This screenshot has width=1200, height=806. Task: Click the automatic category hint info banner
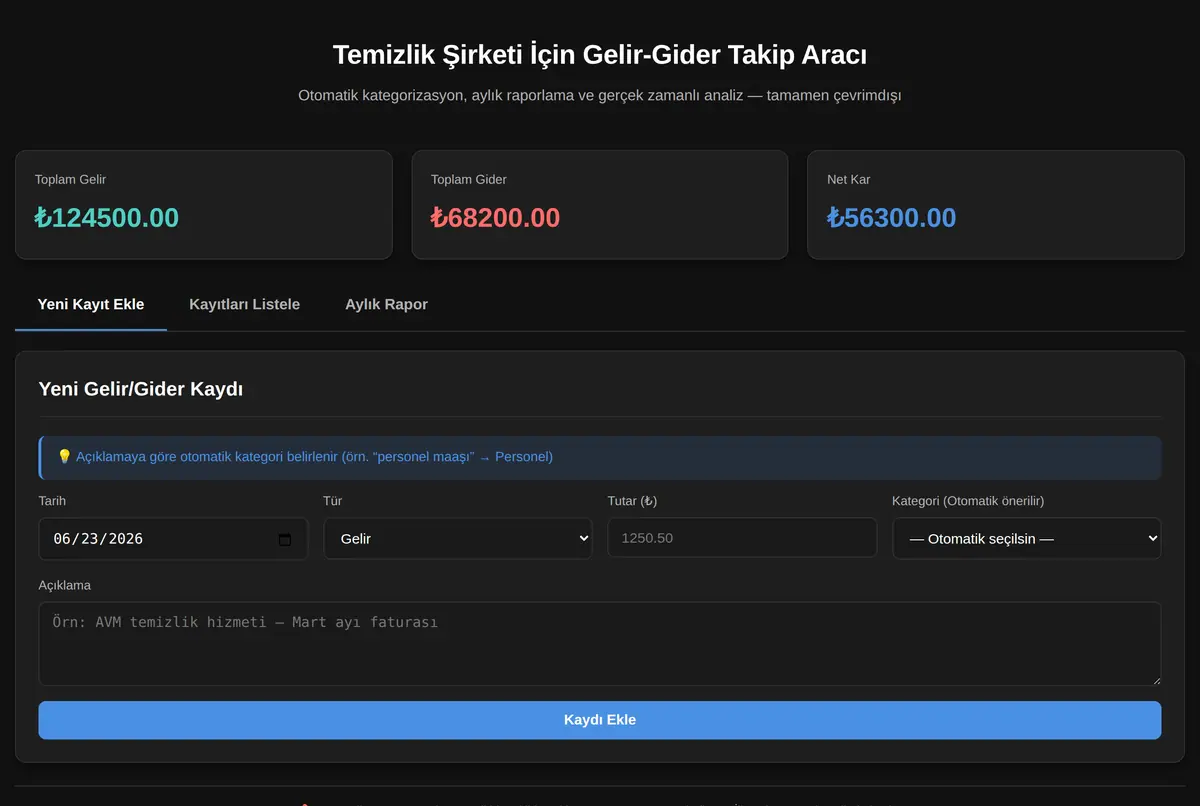pyautogui.click(x=600, y=457)
